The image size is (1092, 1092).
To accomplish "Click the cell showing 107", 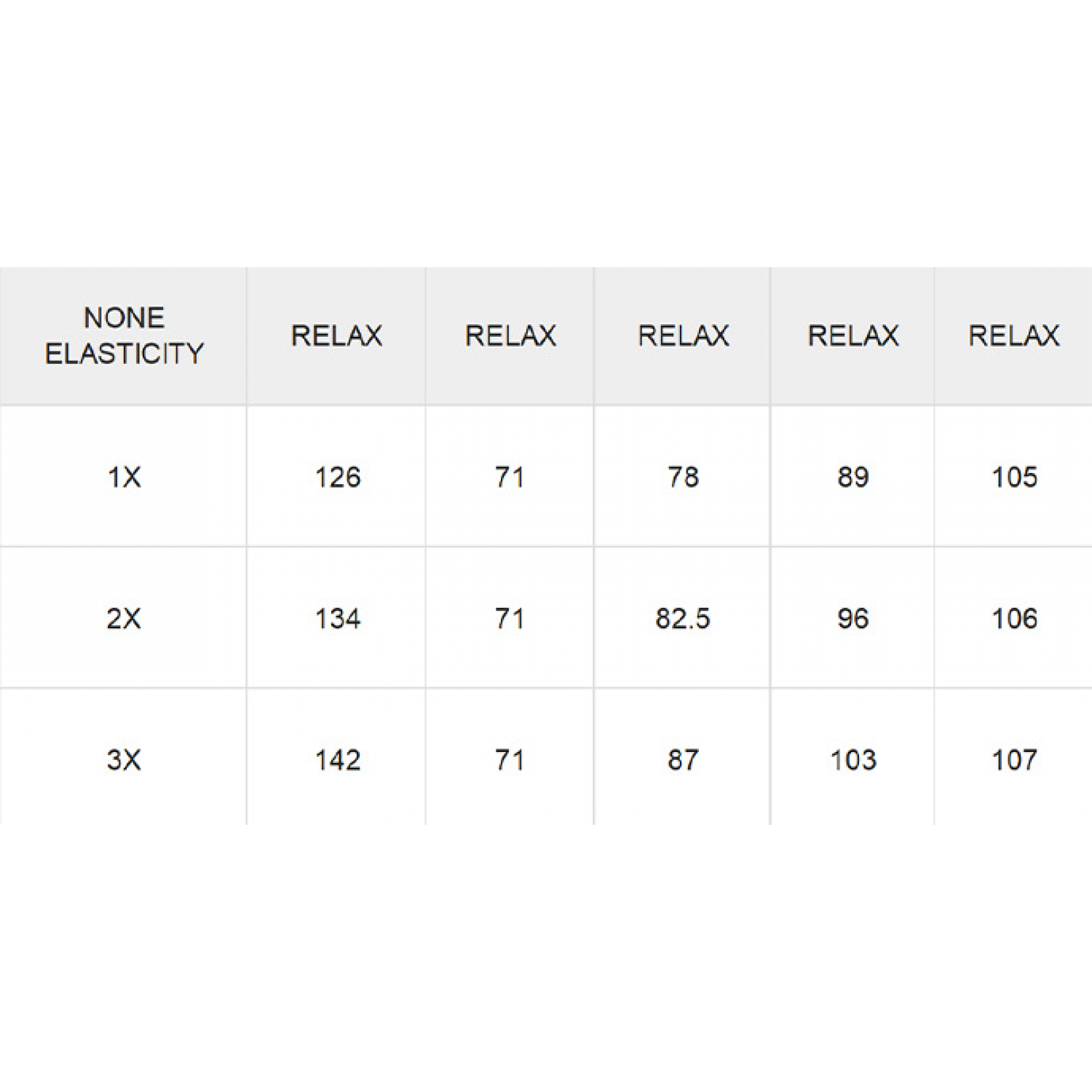I will pyautogui.click(x=1014, y=760).
